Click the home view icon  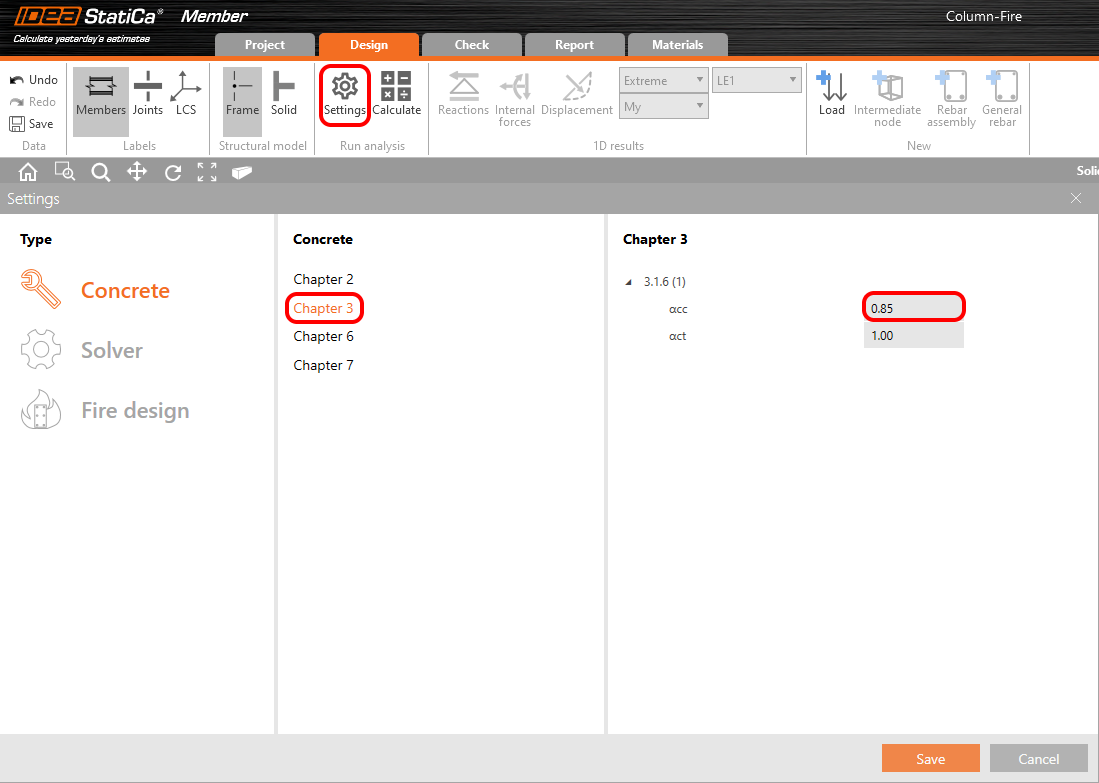28,172
